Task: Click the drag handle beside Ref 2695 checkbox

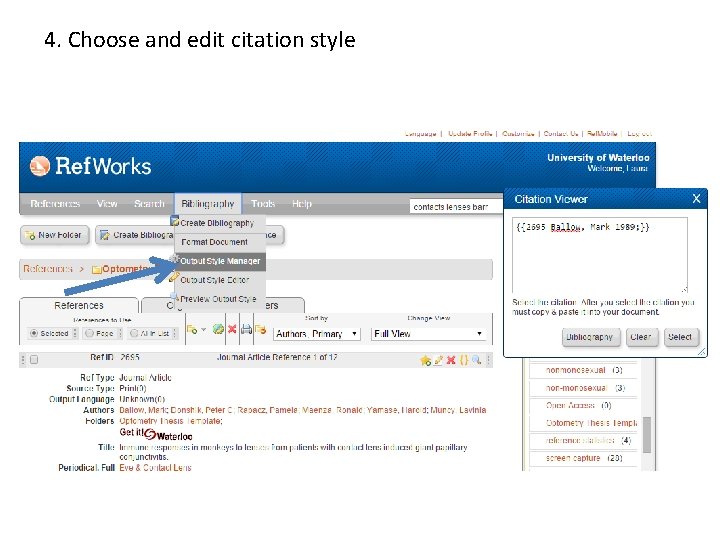Action: 22,360
